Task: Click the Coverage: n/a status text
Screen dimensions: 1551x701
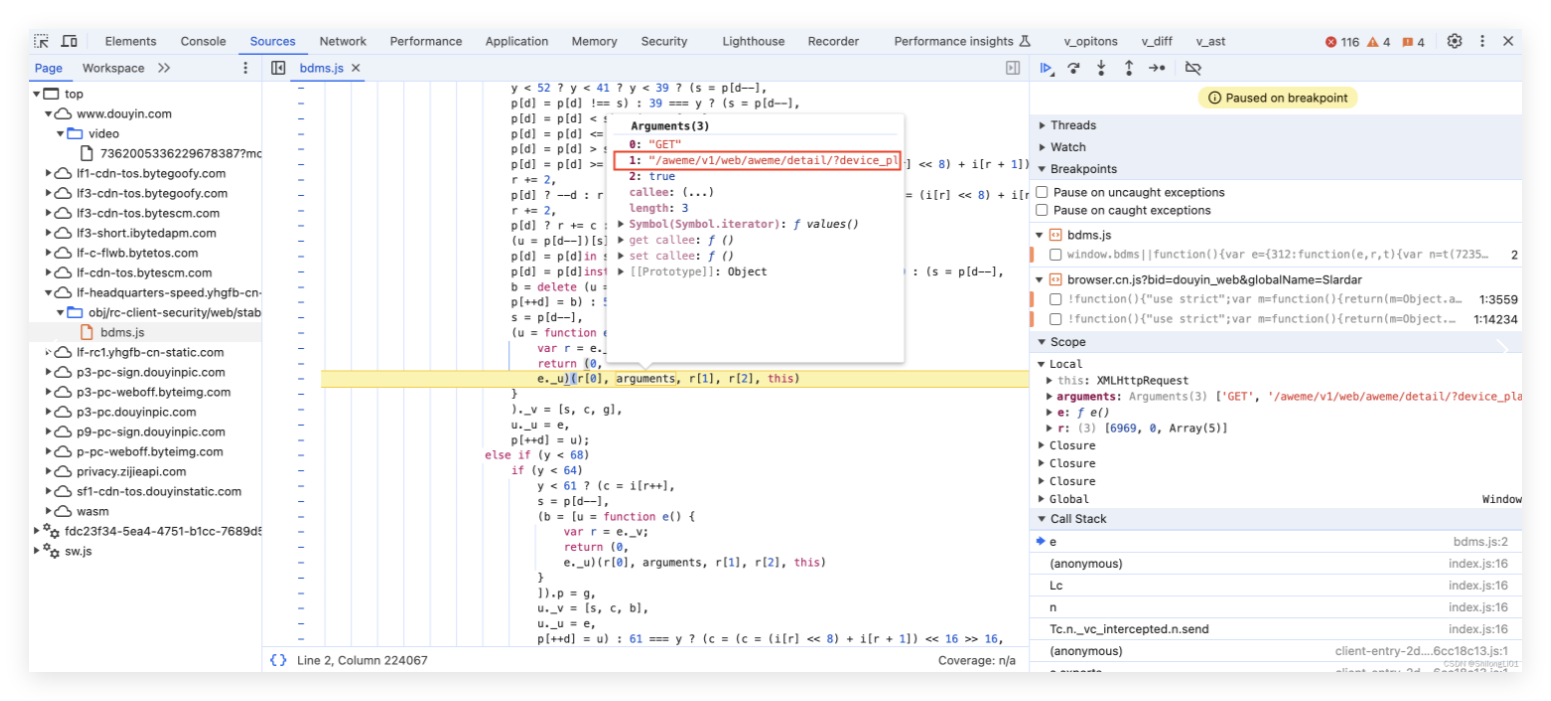Action: [x=976, y=660]
